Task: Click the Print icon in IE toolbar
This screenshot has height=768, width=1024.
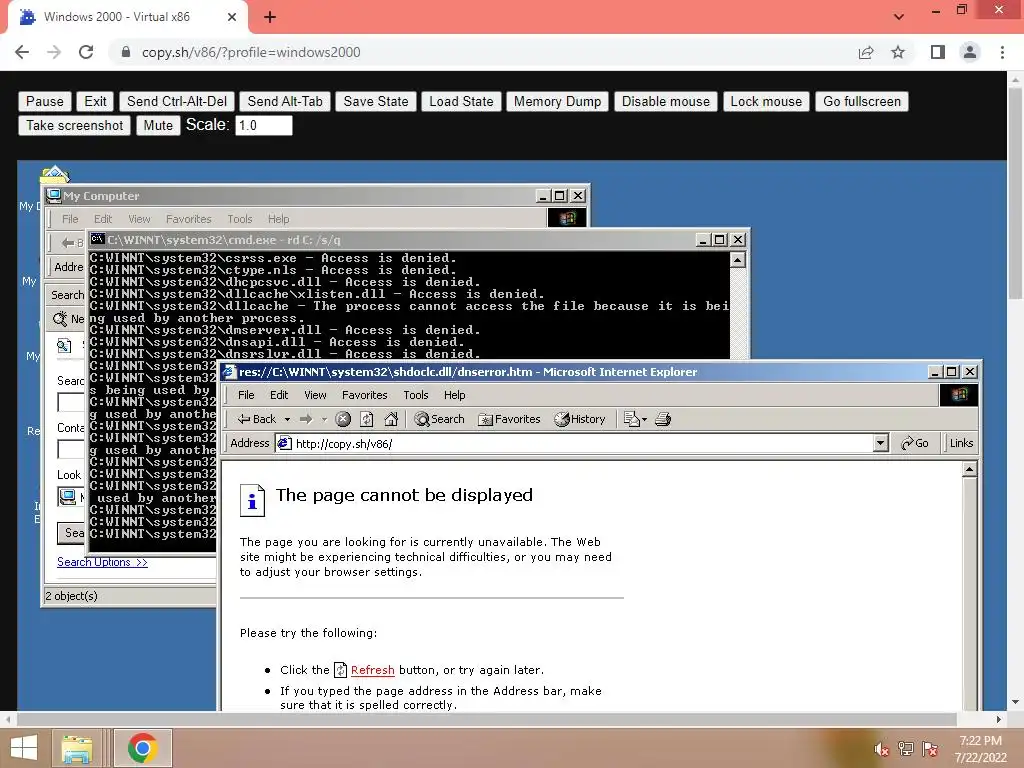Action: [663, 419]
